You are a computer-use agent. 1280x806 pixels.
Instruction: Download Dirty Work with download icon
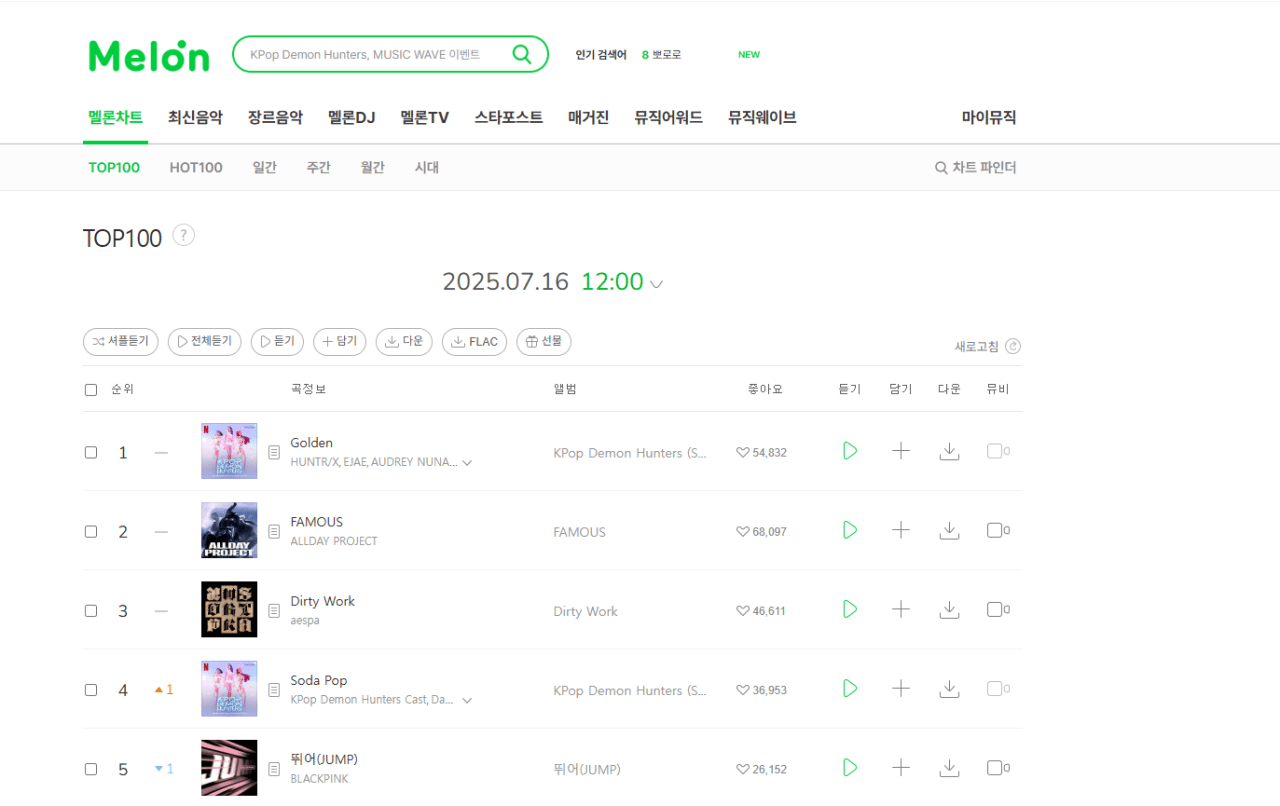click(950, 610)
